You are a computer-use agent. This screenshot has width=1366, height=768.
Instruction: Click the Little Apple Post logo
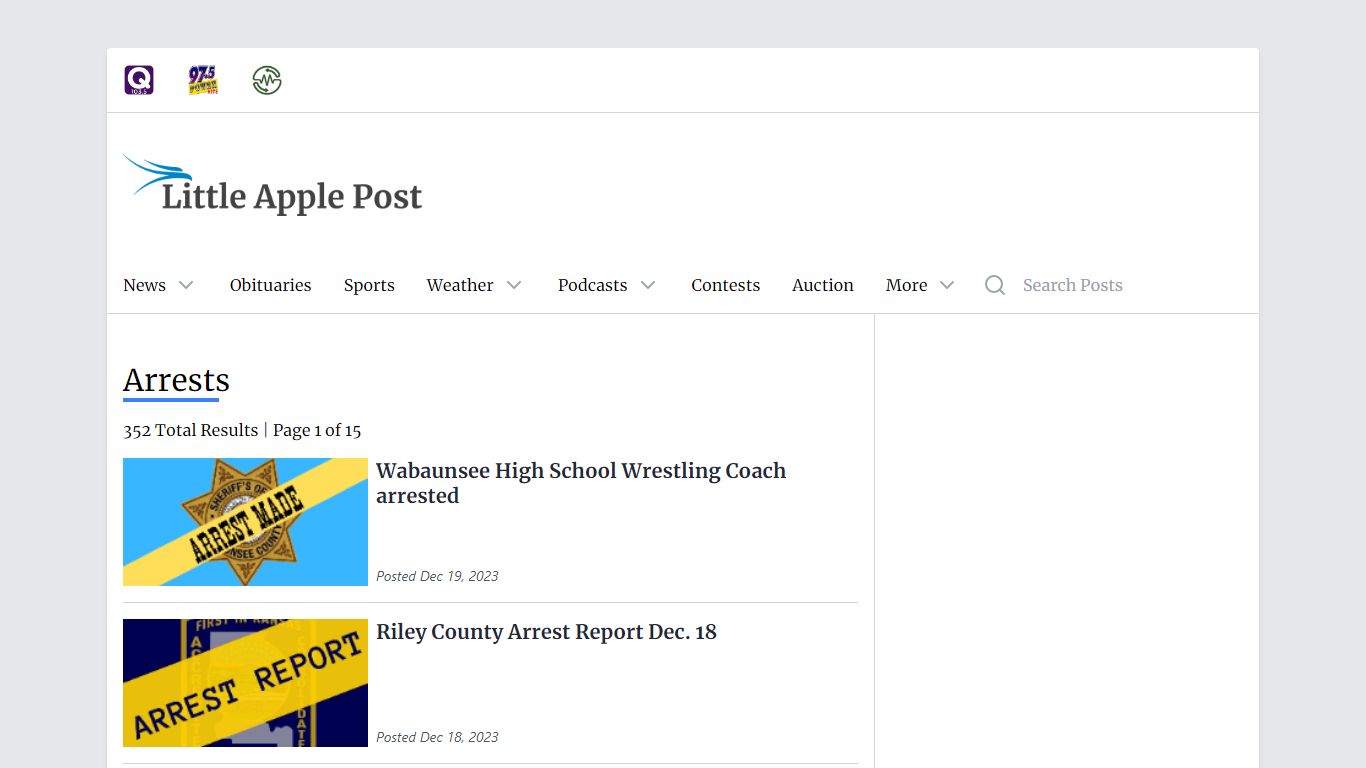[272, 185]
